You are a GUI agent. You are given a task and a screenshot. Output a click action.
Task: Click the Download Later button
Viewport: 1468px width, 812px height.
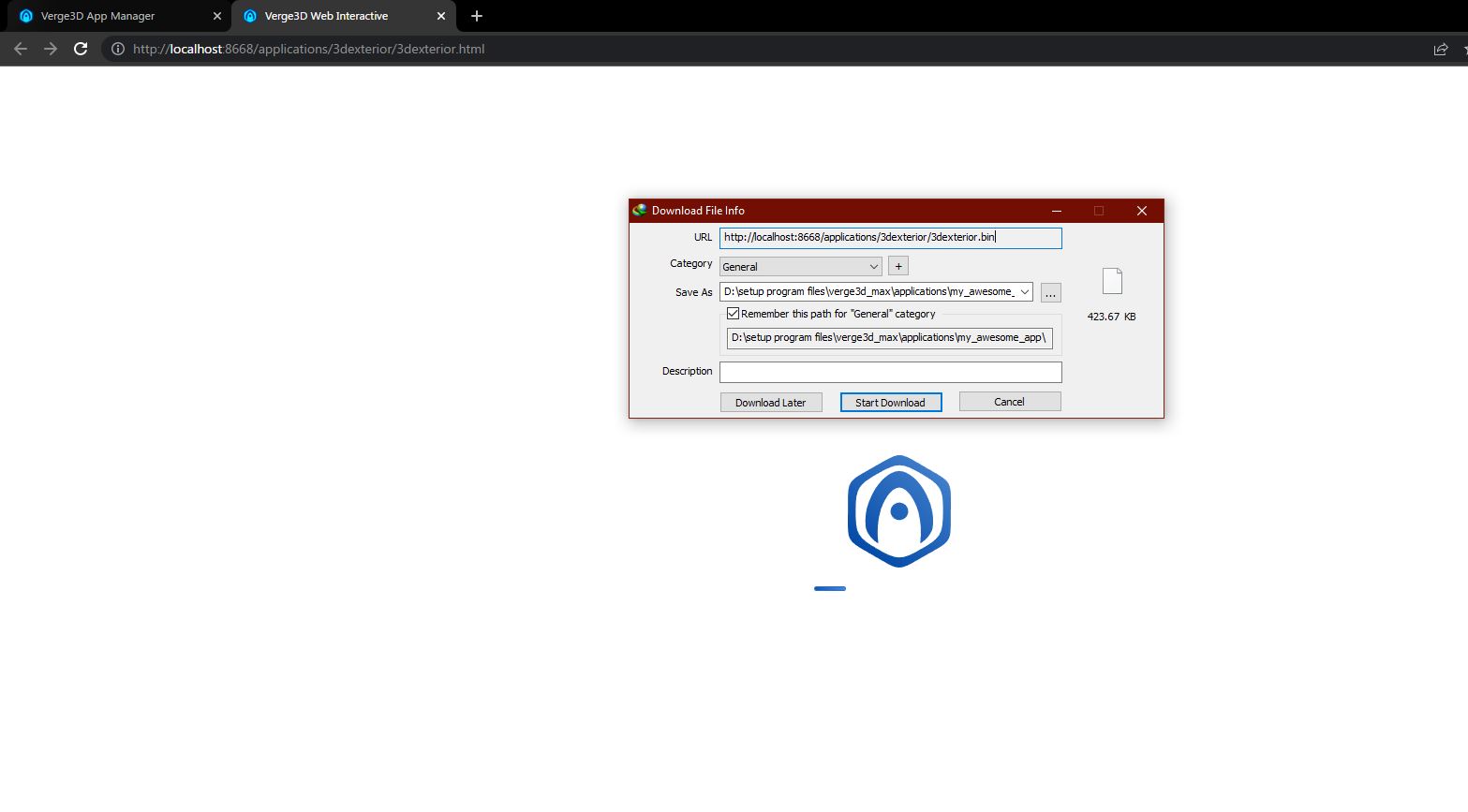771,403
